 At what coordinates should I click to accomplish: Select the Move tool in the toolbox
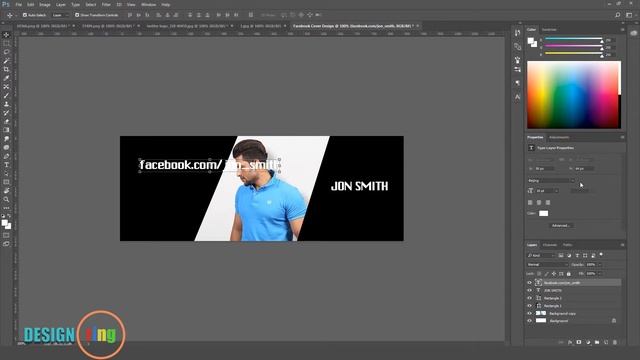pyautogui.click(x=6, y=35)
